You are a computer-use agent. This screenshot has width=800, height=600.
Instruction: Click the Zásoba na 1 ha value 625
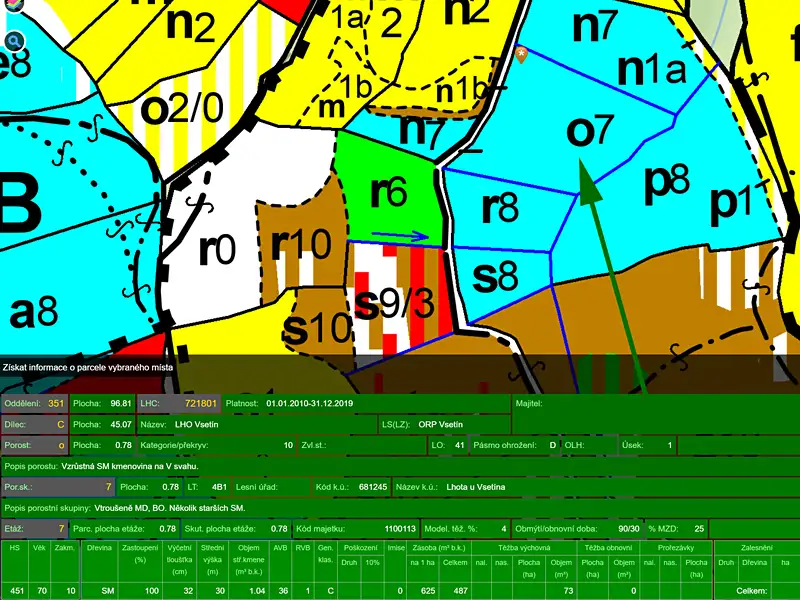point(428,591)
